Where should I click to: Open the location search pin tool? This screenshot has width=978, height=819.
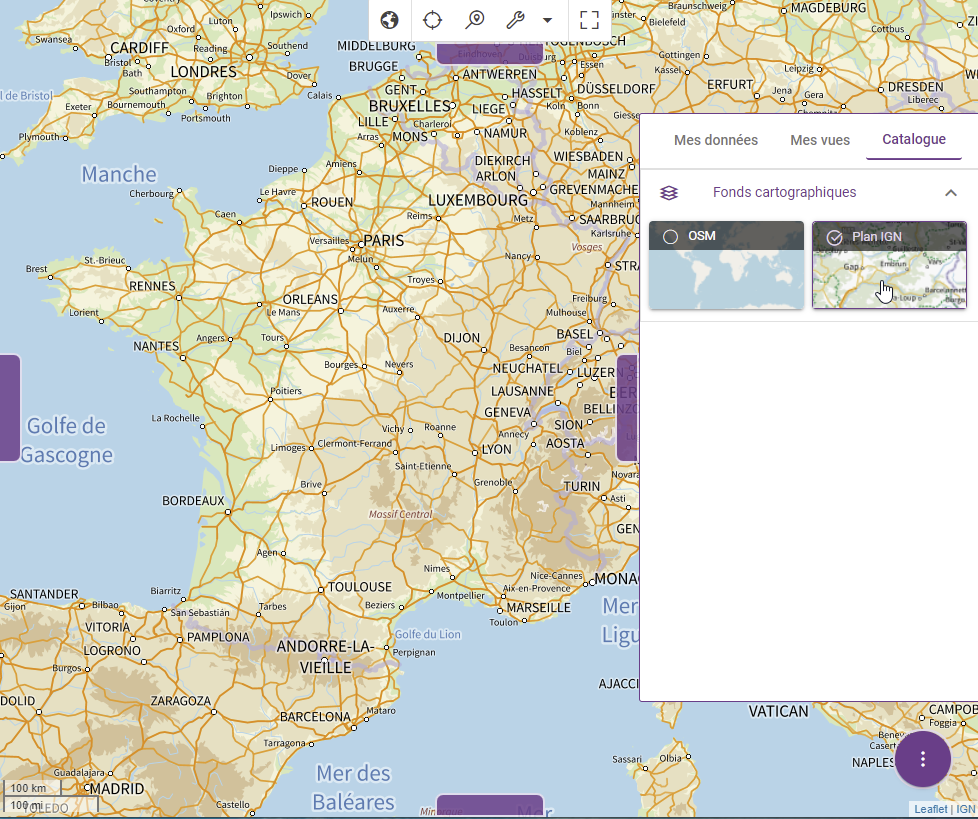point(475,20)
